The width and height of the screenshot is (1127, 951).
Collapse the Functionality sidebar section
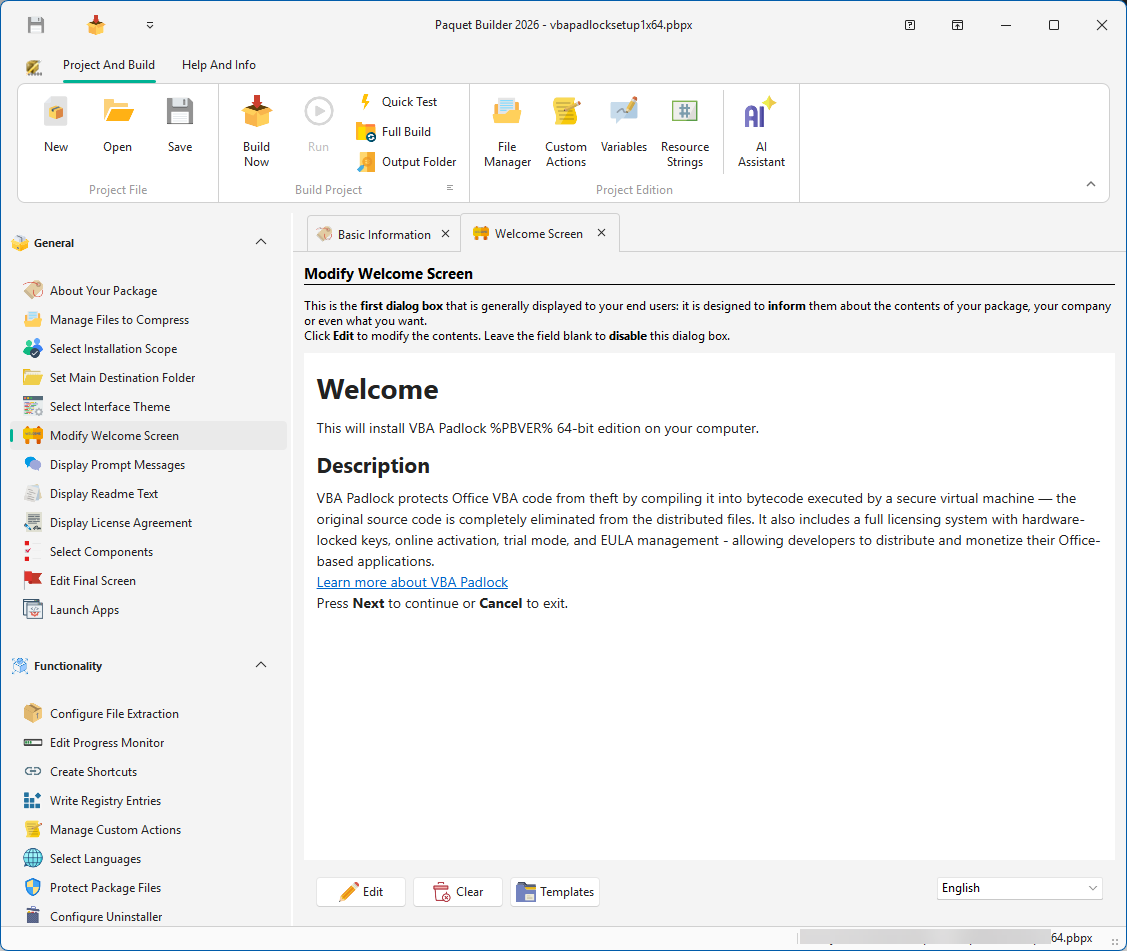[261, 665]
